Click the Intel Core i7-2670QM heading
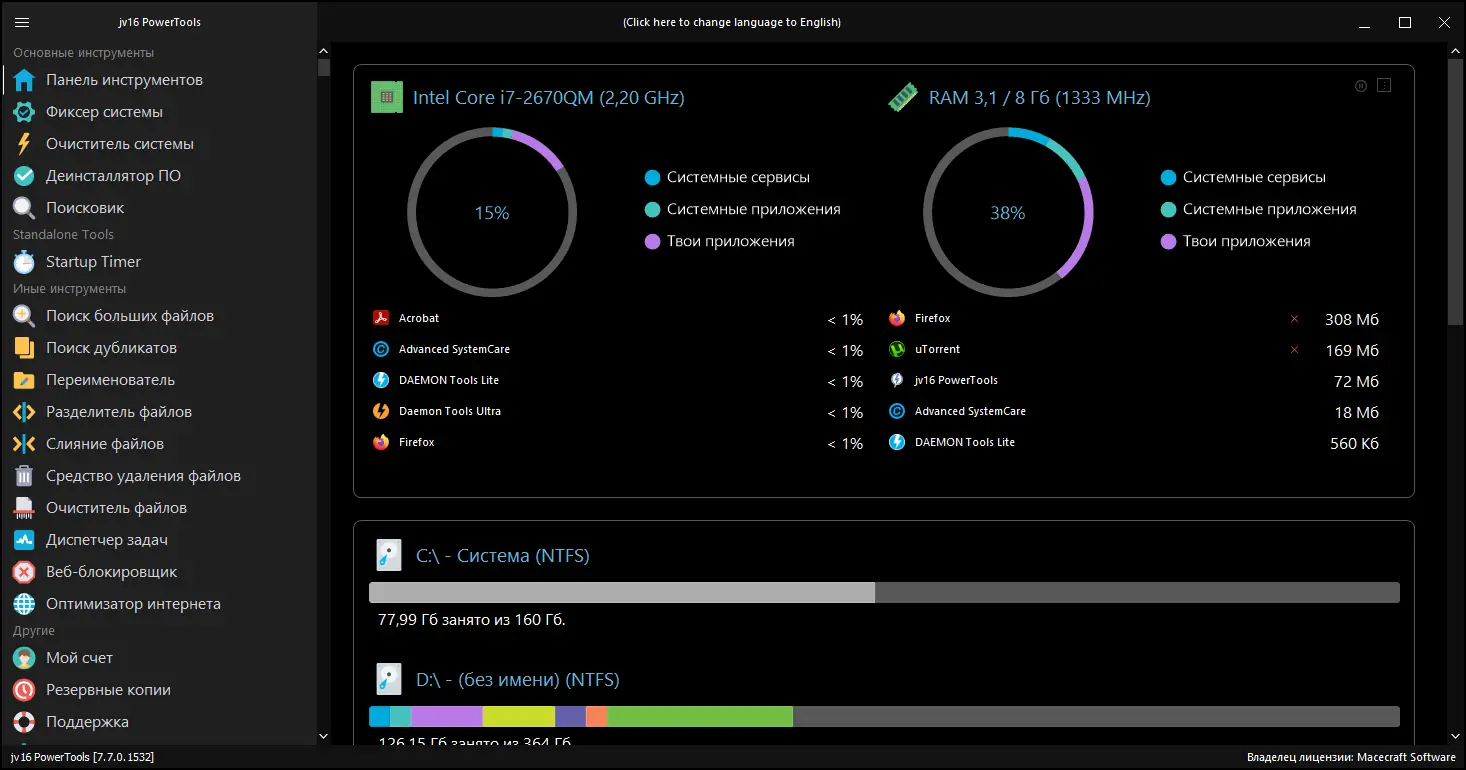The image size is (1466, 770). pos(549,98)
